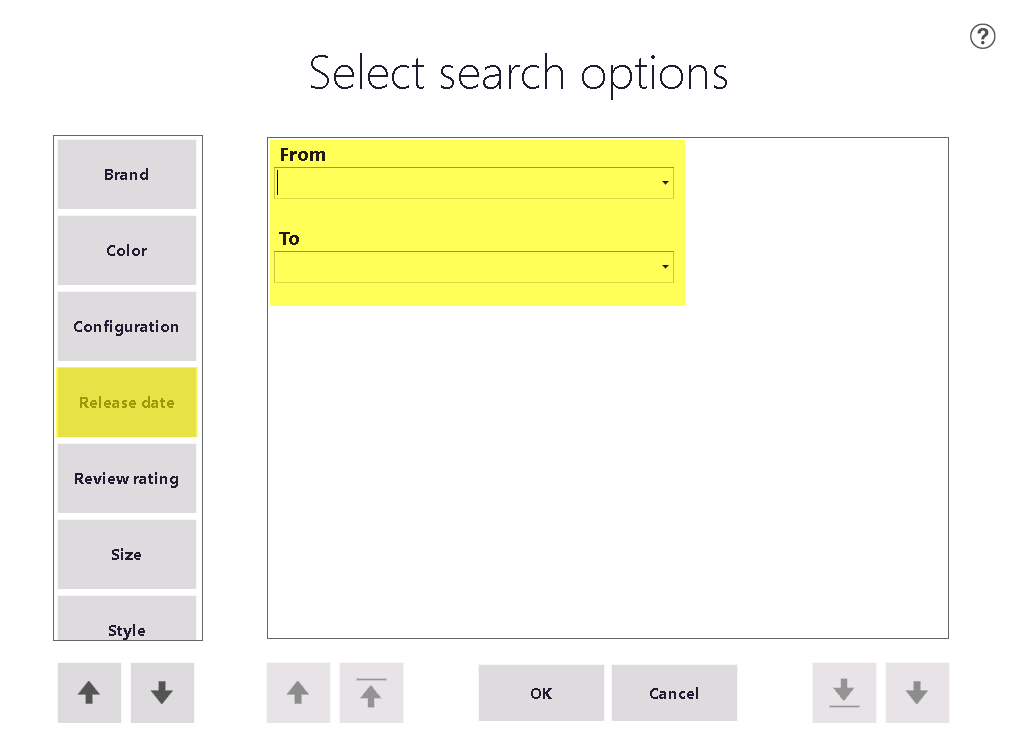Confirm search options with OK
This screenshot has width=1017, height=751.
tap(541, 693)
